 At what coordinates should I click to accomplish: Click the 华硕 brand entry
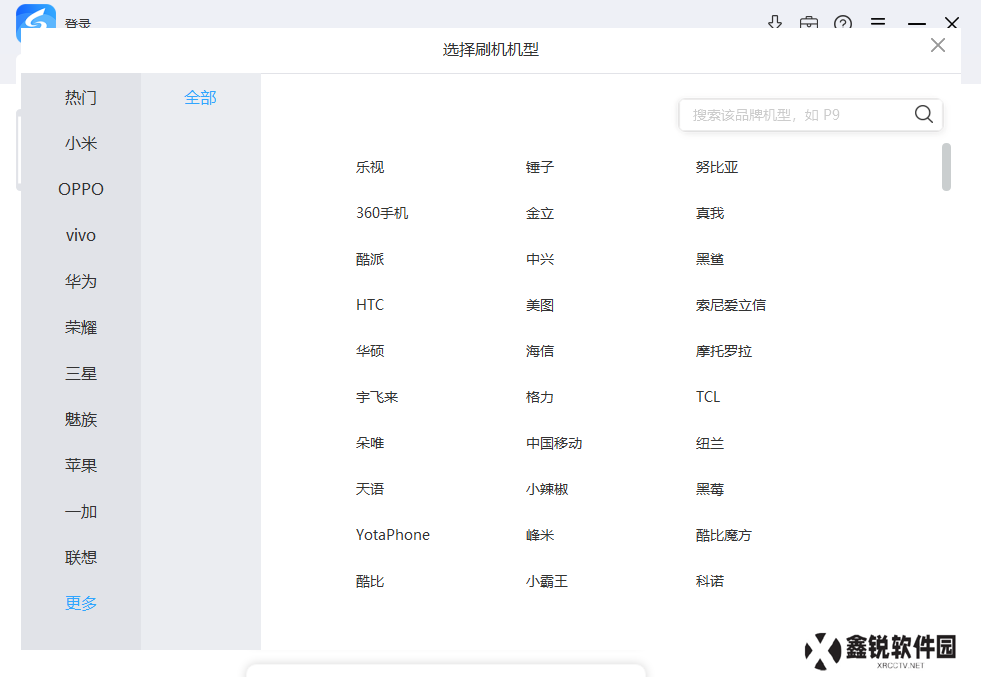370,351
